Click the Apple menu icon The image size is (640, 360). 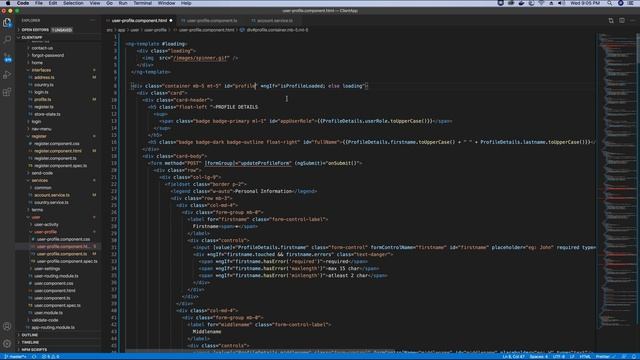[8, 3]
